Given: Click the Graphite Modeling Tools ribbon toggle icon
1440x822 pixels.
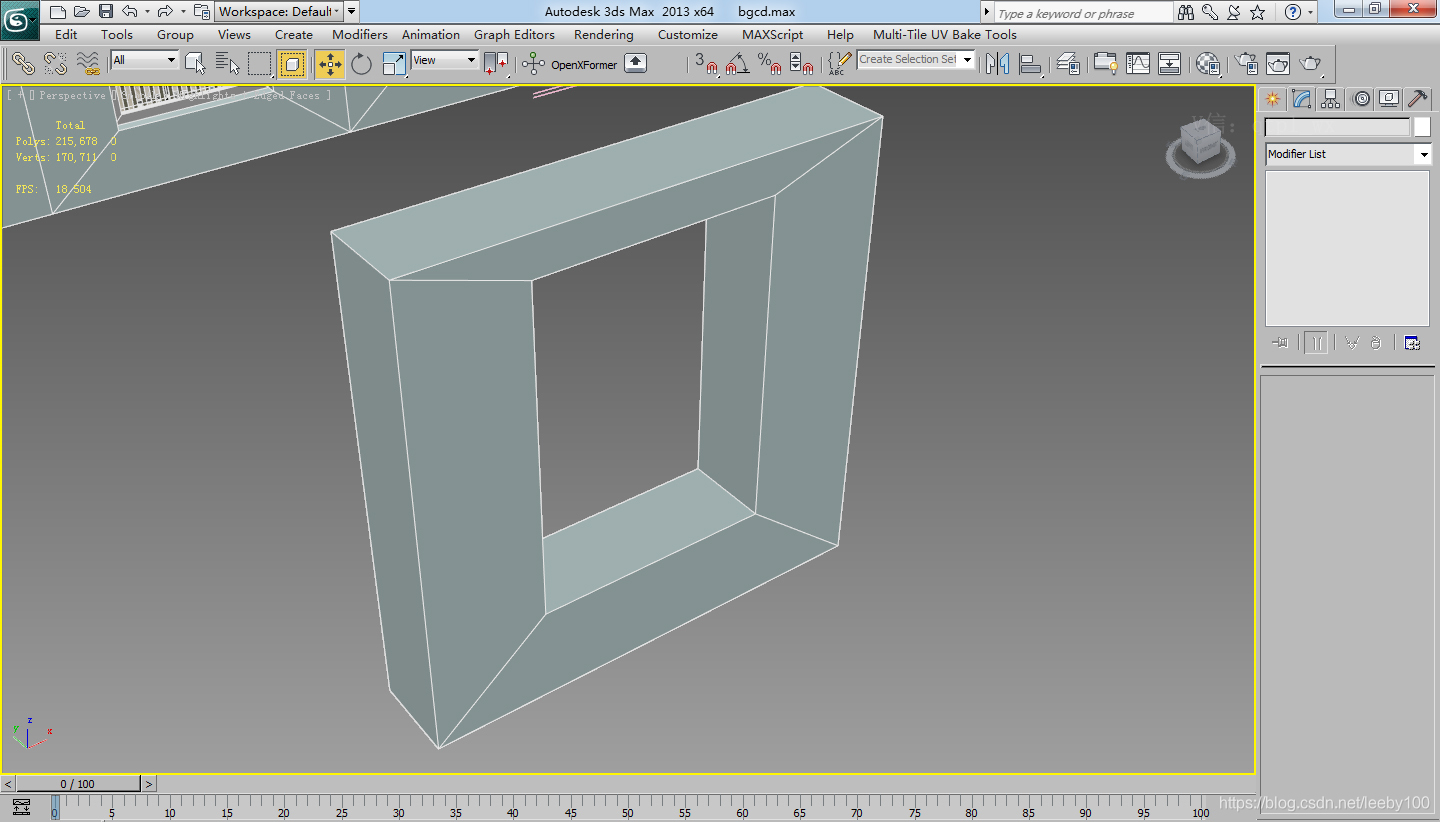Looking at the screenshot, I should [1106, 63].
